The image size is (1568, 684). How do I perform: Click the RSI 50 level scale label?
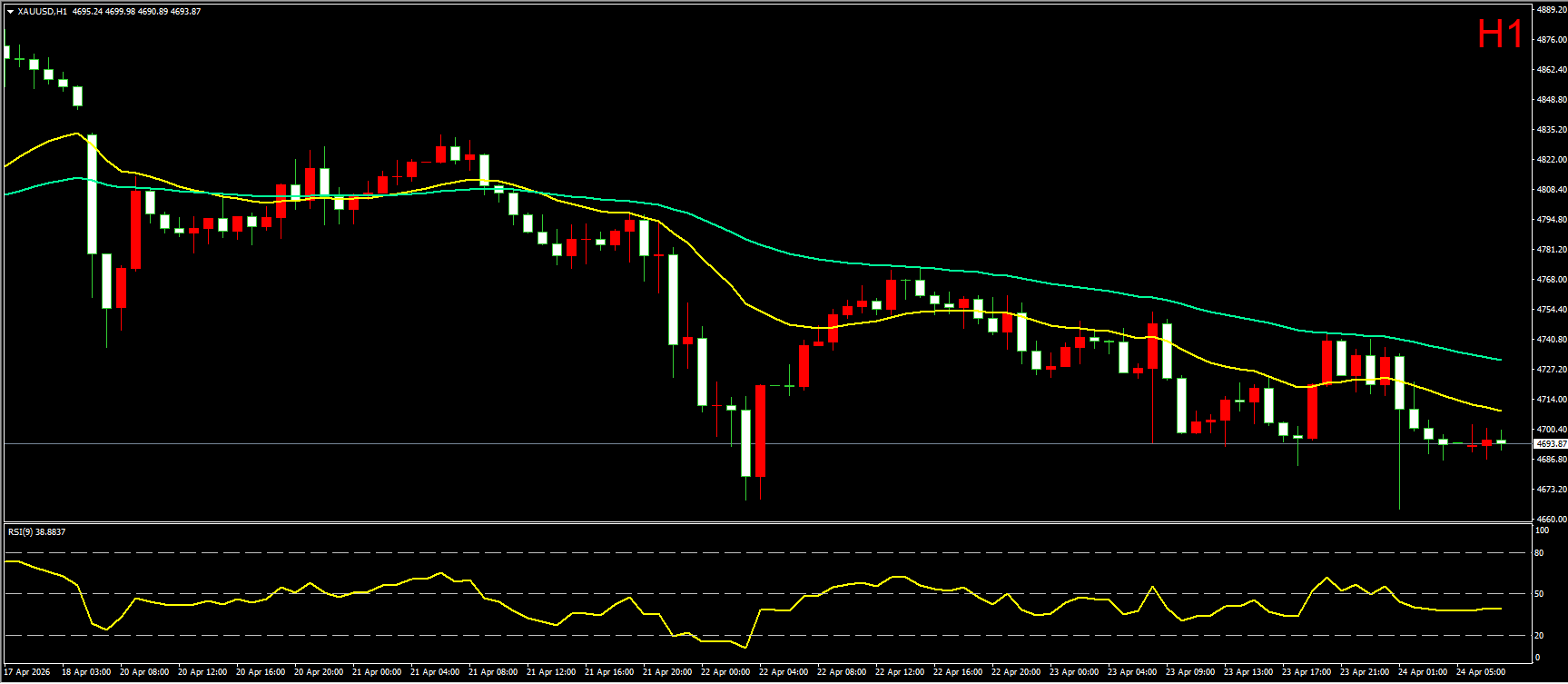(x=1539, y=594)
